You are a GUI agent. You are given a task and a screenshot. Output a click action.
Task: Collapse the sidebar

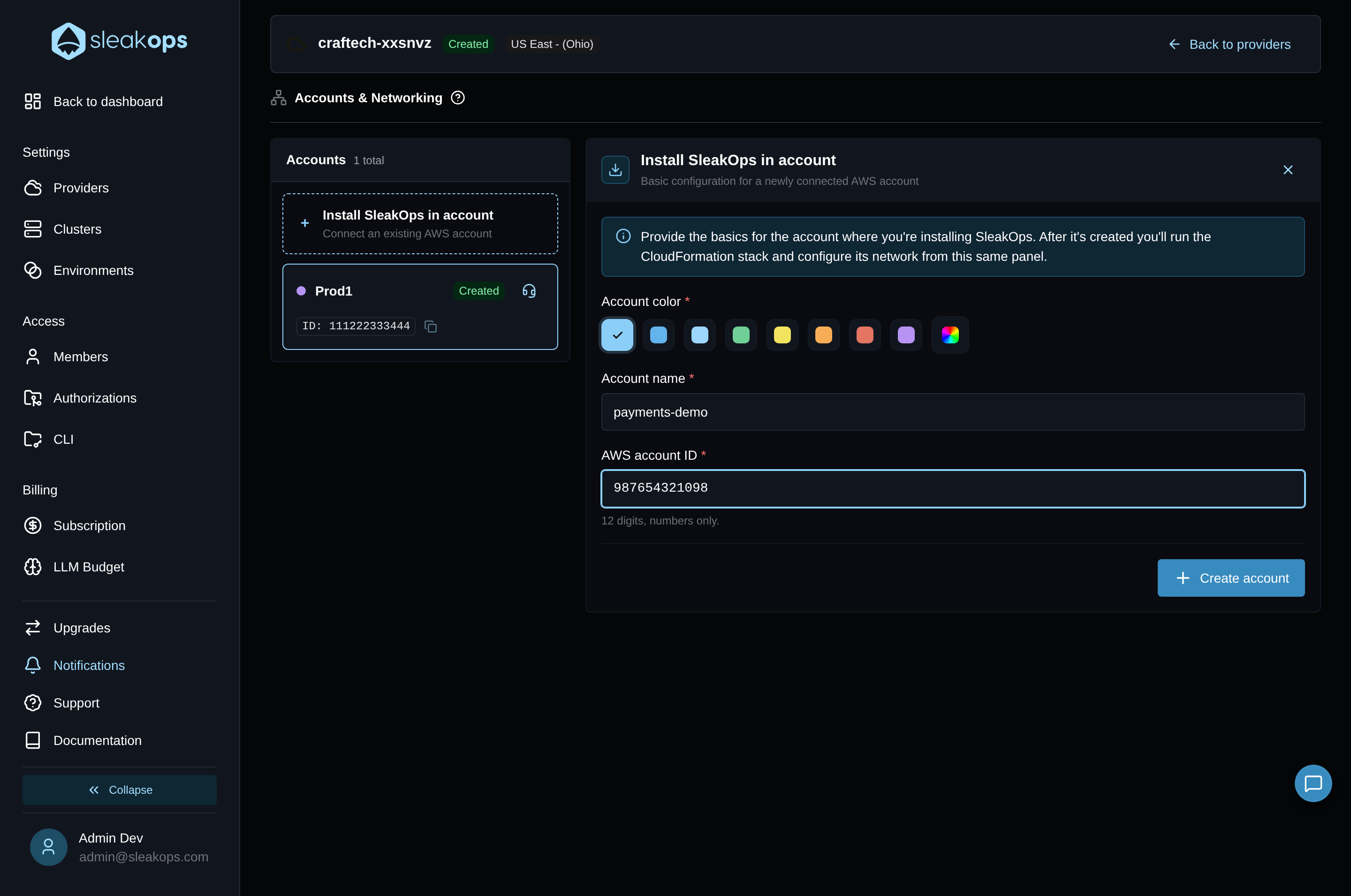[120, 790]
